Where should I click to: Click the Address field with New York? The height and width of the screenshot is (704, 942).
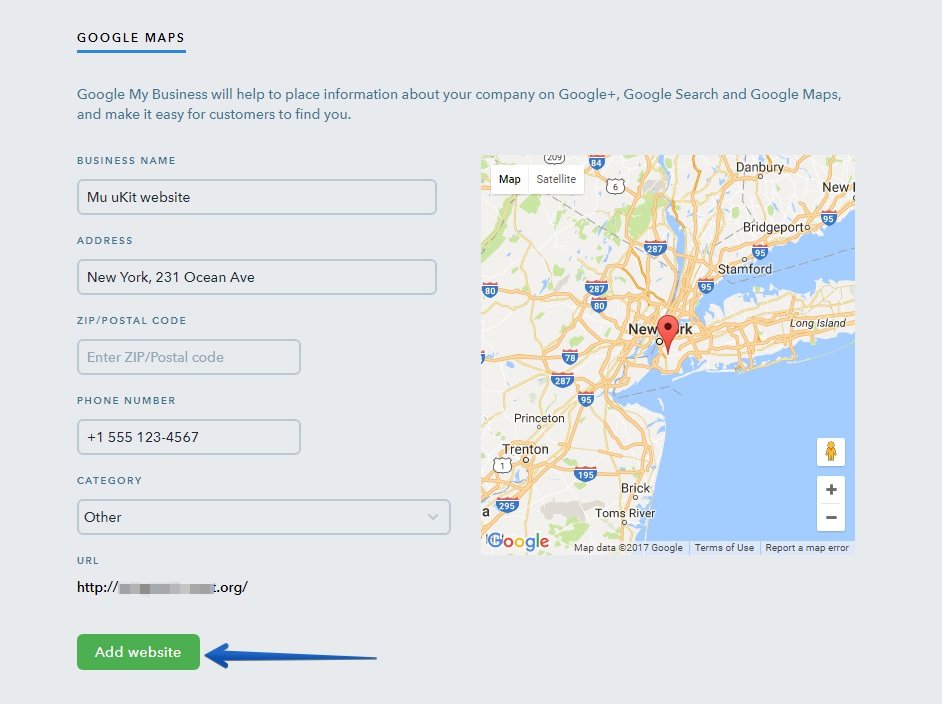(x=257, y=277)
